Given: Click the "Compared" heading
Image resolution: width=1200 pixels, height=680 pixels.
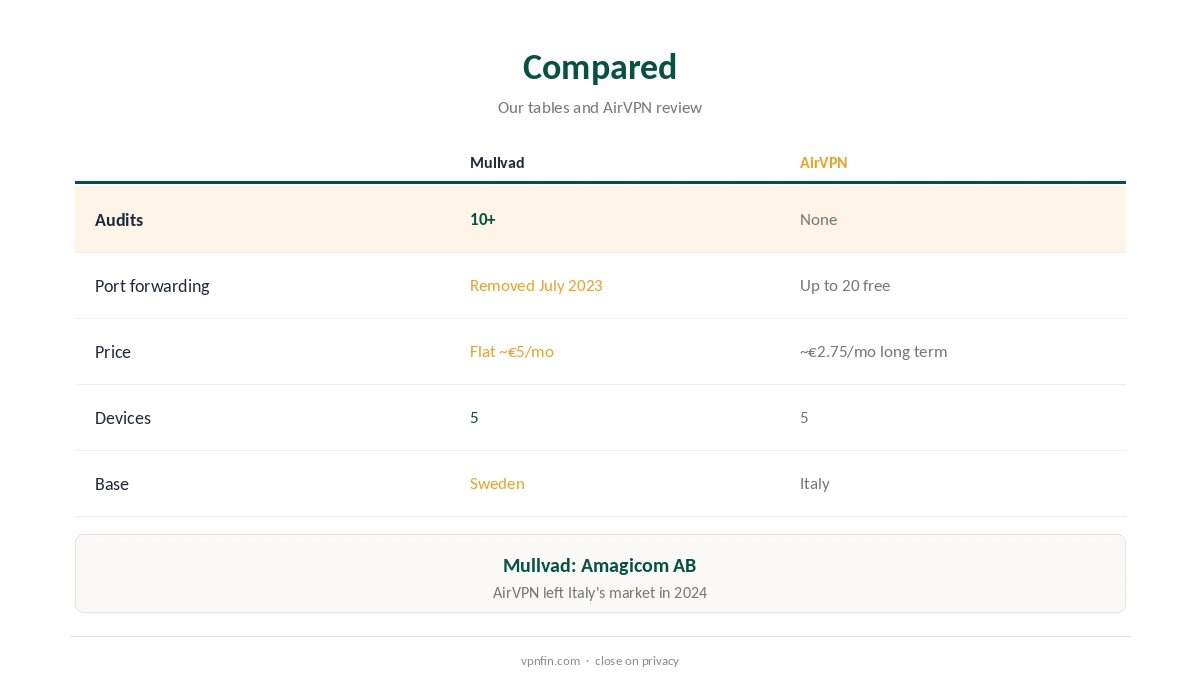Looking at the screenshot, I should [600, 67].
